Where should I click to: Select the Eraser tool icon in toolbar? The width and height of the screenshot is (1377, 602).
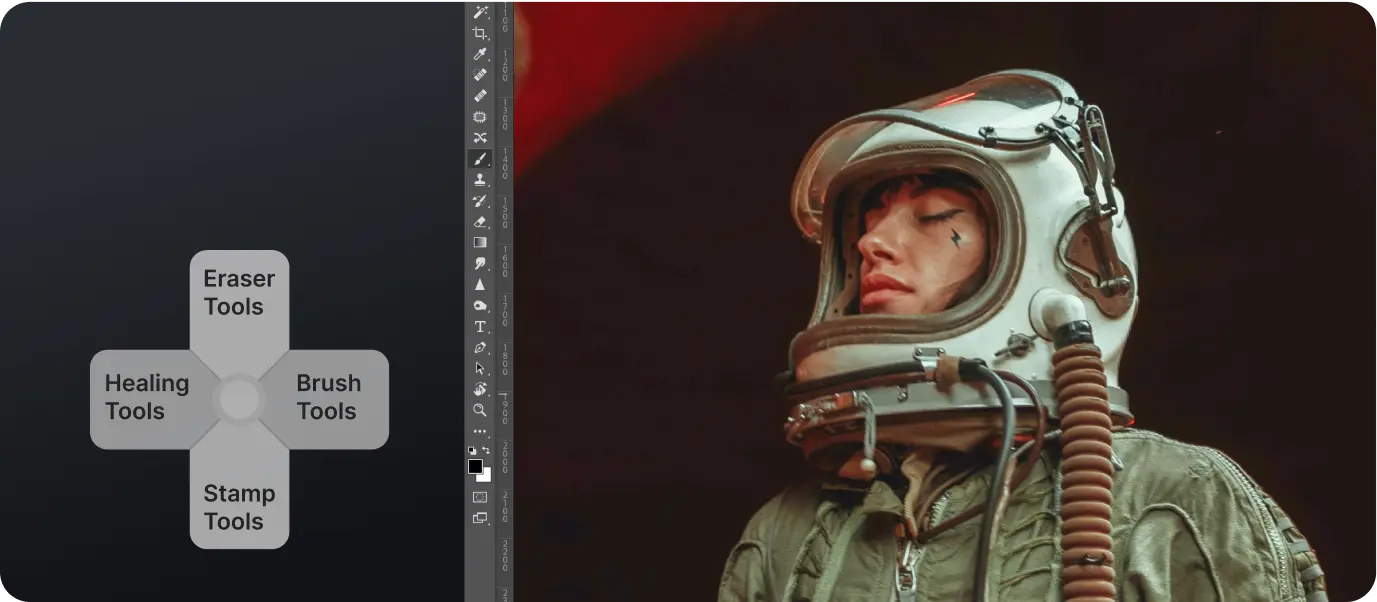click(480, 222)
